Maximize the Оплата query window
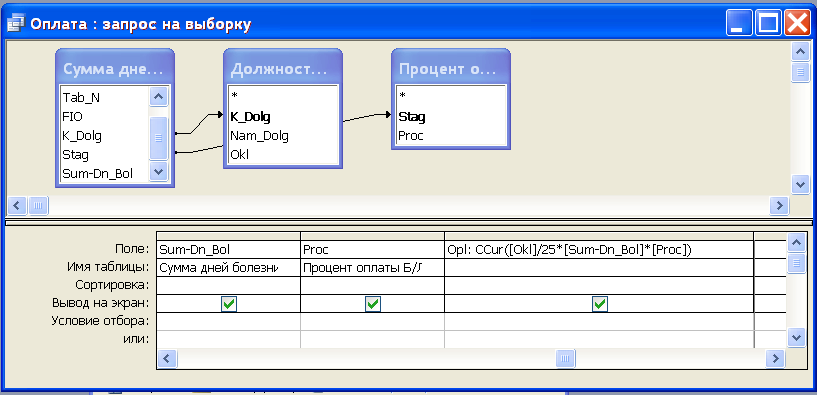The width and height of the screenshot is (817, 395). tap(769, 24)
